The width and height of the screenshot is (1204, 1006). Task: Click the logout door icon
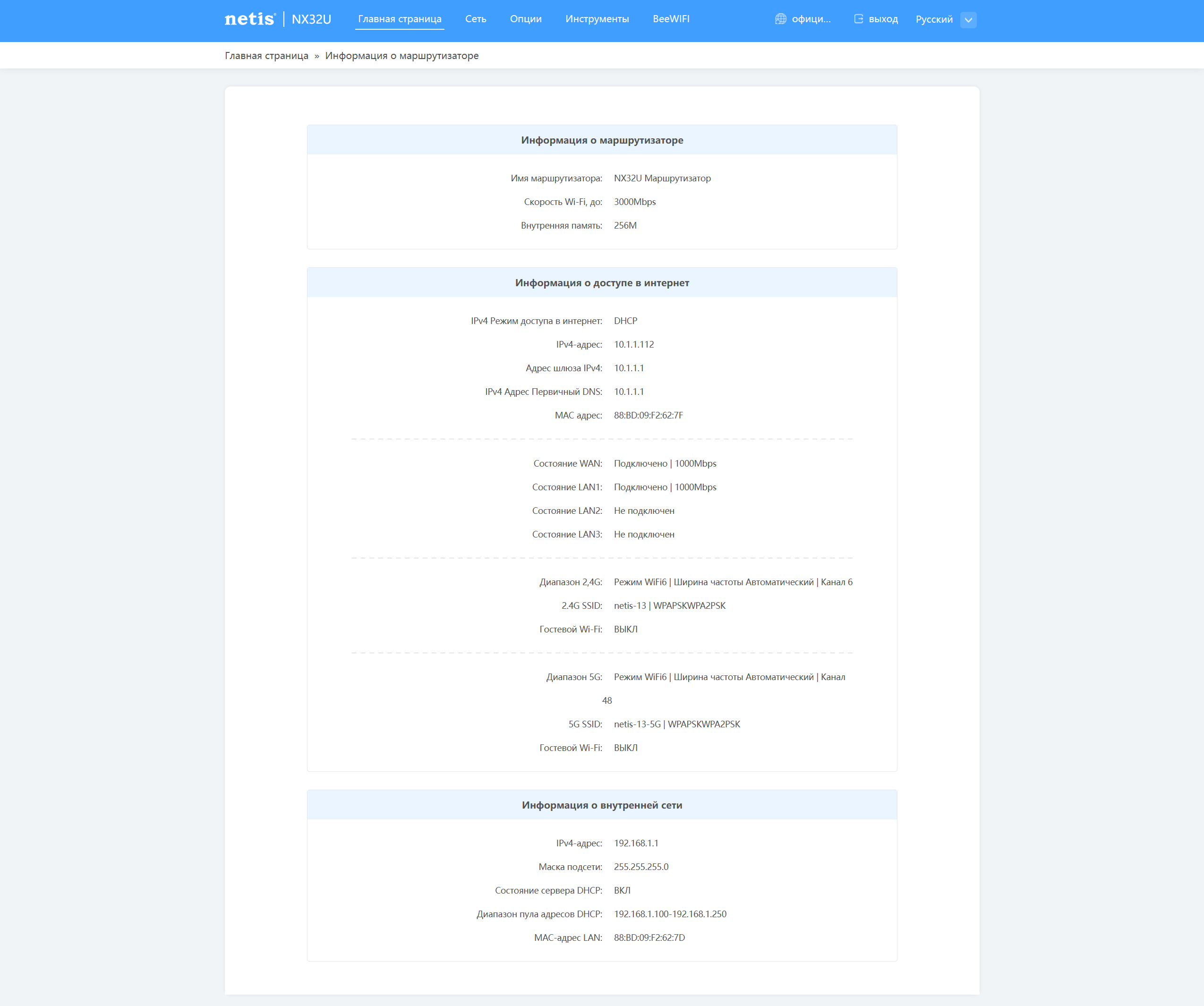click(x=858, y=19)
